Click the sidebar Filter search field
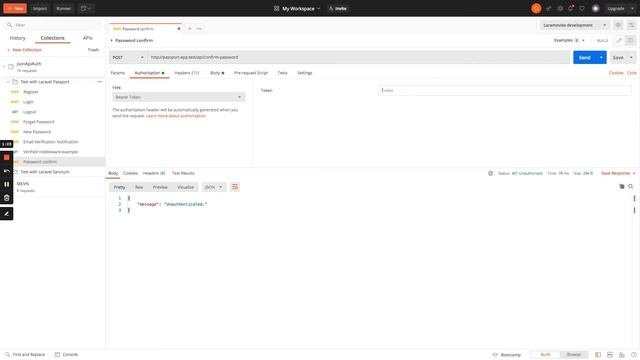Viewport: 640px width, 360px height. coord(53,25)
